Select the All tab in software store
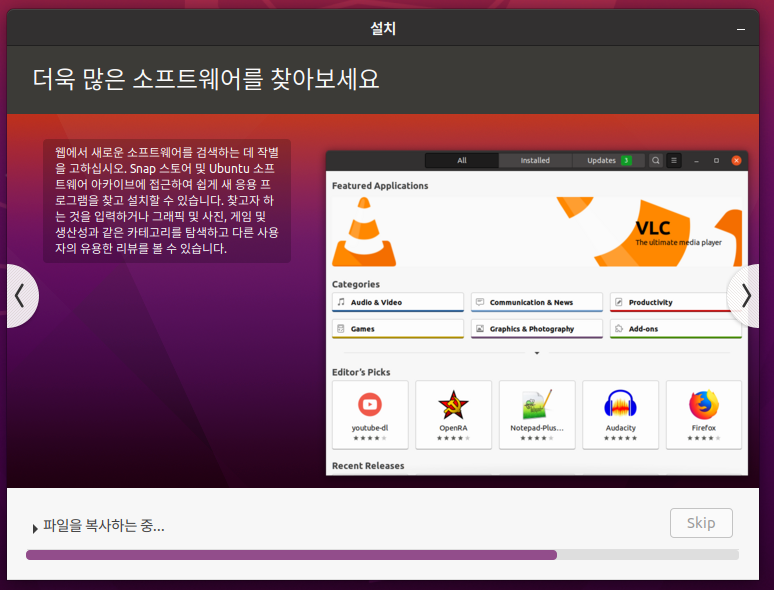Image resolution: width=774 pixels, height=590 pixels. pos(462,160)
